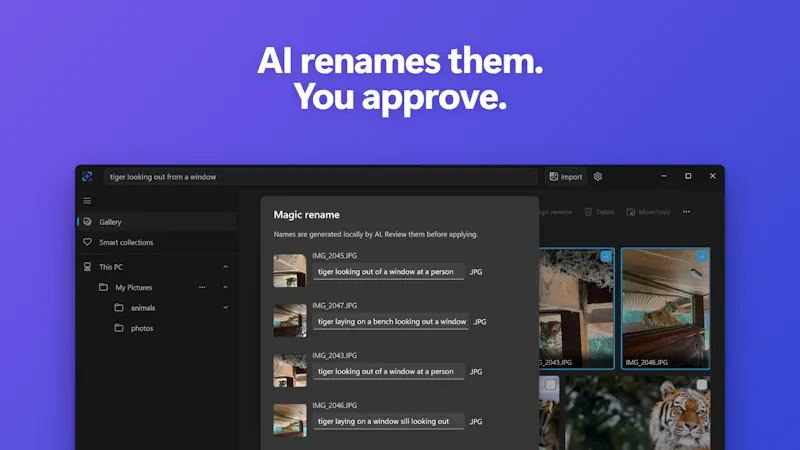This screenshot has height=450, width=800.
Task: Select This PC tree item
Action: tap(157, 266)
